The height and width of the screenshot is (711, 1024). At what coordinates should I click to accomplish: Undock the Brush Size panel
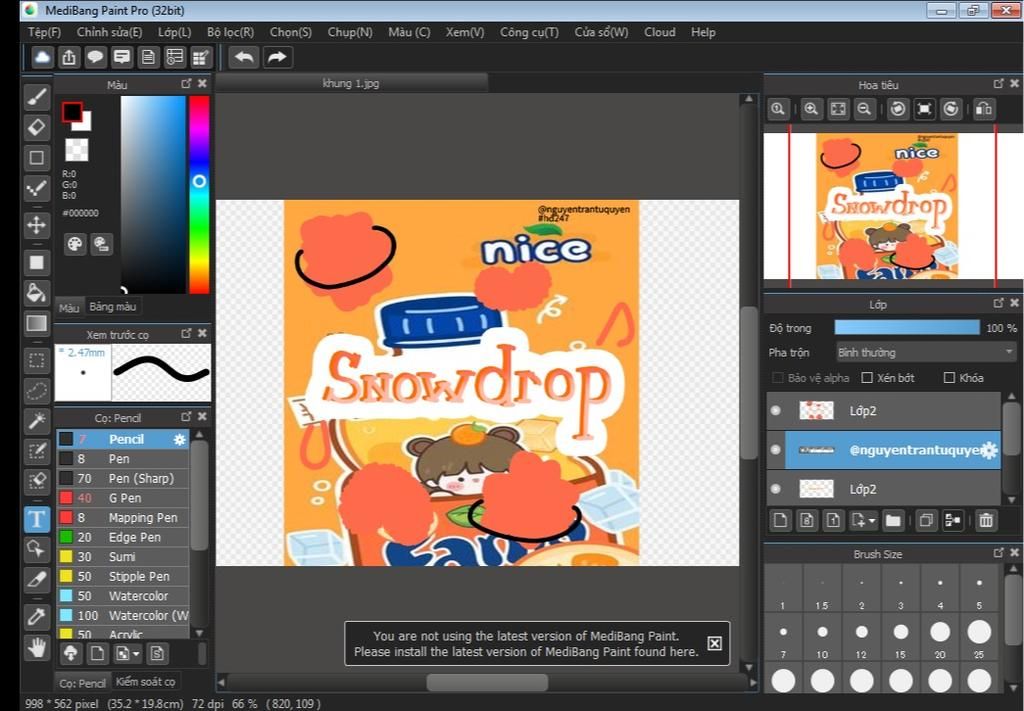point(998,553)
